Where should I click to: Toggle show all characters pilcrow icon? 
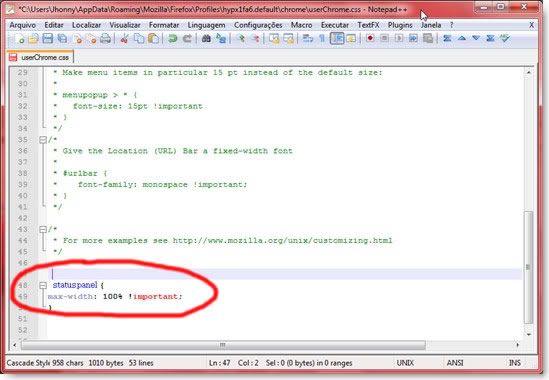pos(322,39)
